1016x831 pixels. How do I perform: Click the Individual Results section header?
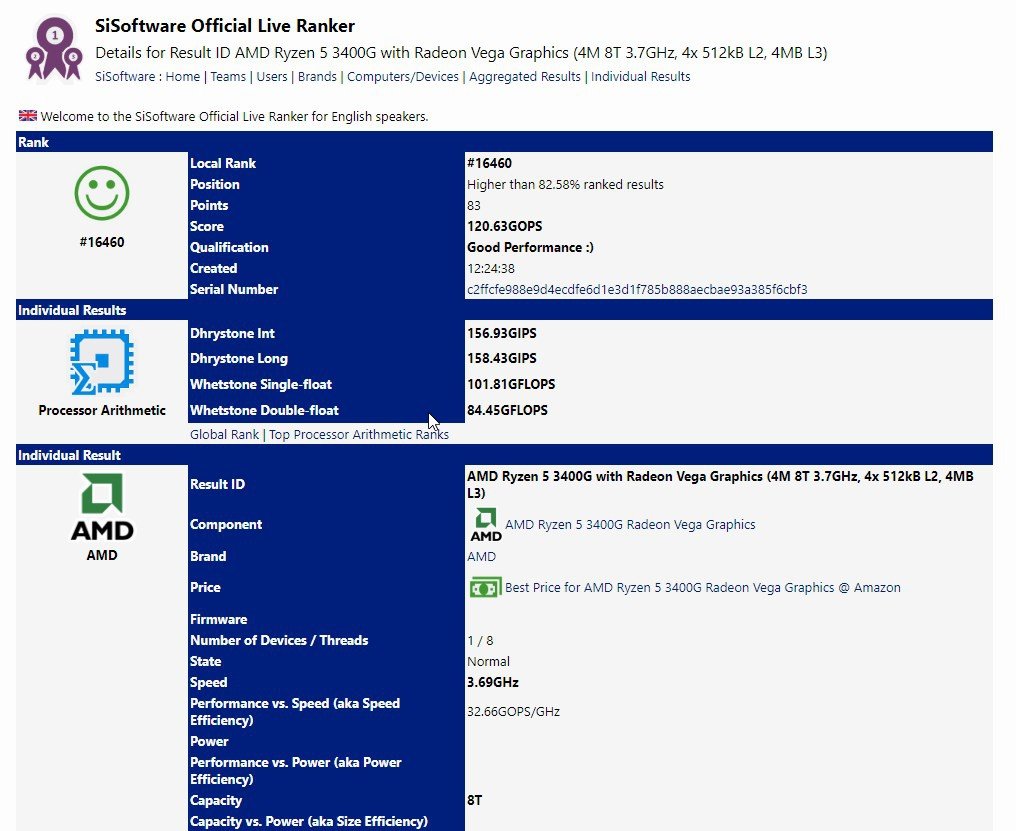tap(504, 310)
